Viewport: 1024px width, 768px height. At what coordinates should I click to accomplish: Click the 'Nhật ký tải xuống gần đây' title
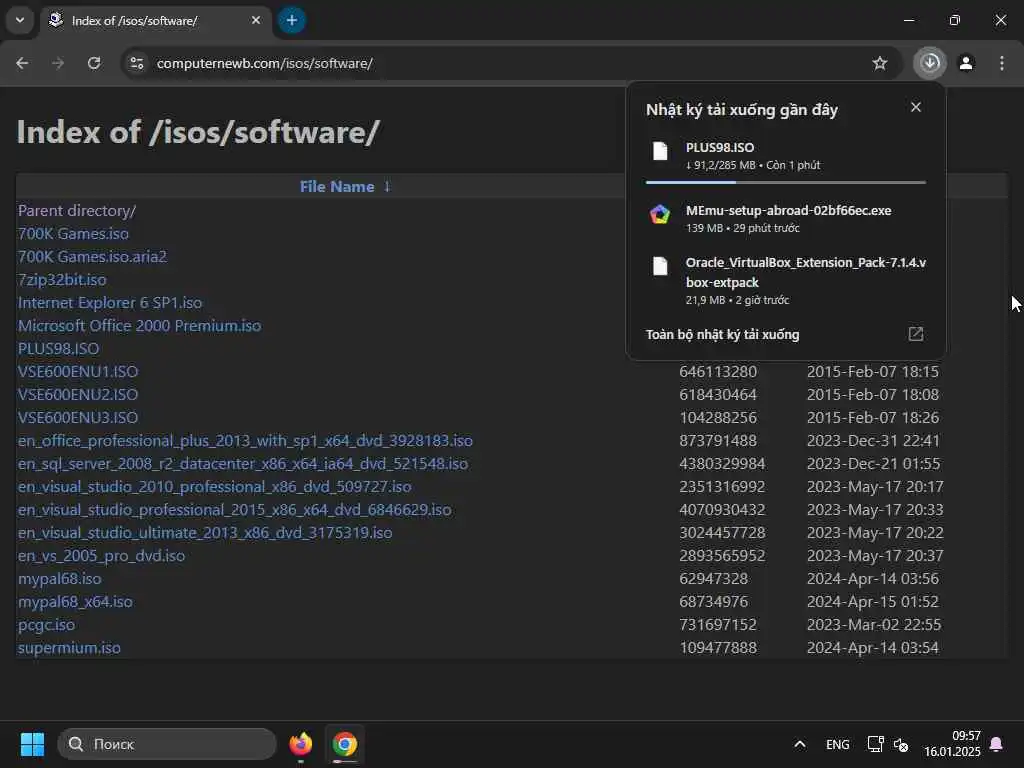point(741,110)
